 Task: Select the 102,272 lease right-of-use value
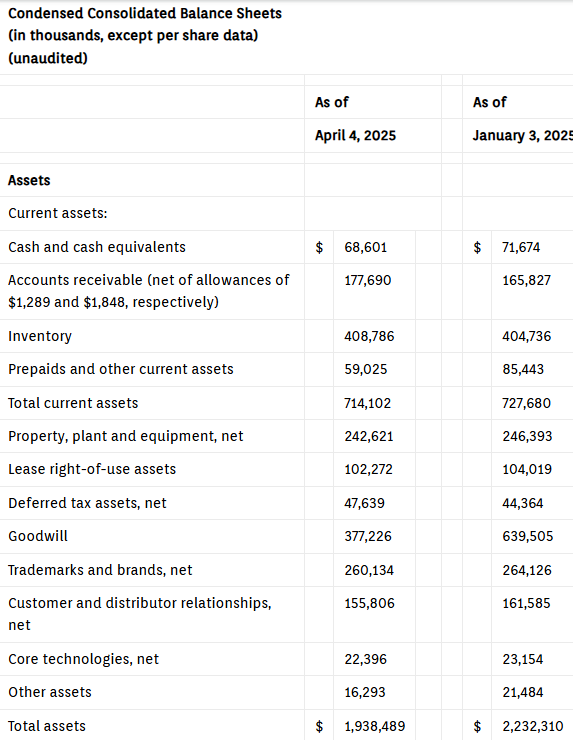369,469
